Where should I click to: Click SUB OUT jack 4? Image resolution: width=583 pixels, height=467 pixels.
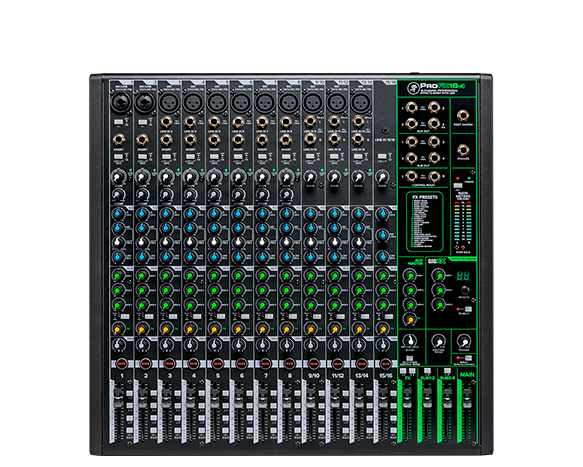(x=434, y=158)
